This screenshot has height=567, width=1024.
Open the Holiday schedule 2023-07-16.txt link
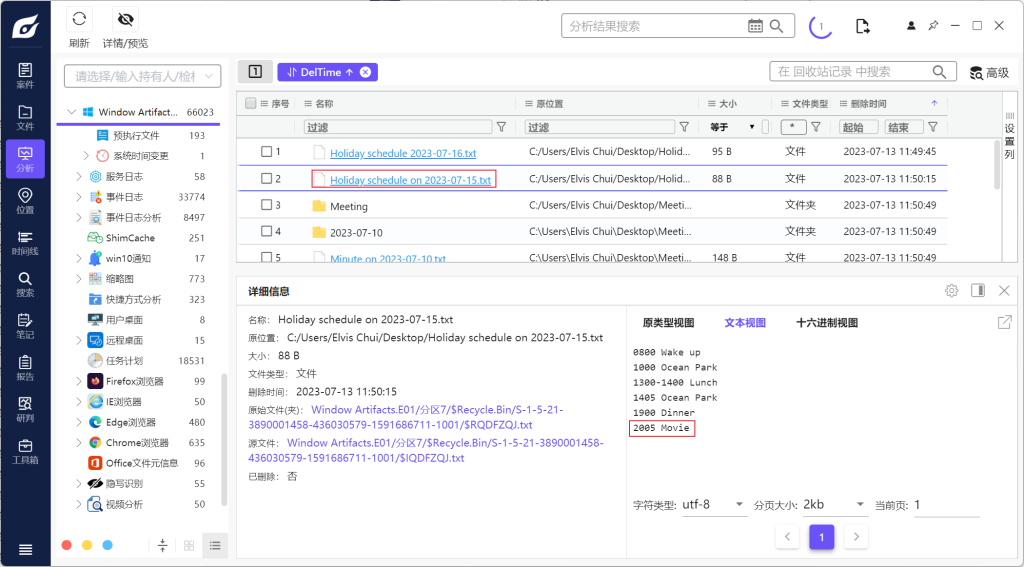403,153
